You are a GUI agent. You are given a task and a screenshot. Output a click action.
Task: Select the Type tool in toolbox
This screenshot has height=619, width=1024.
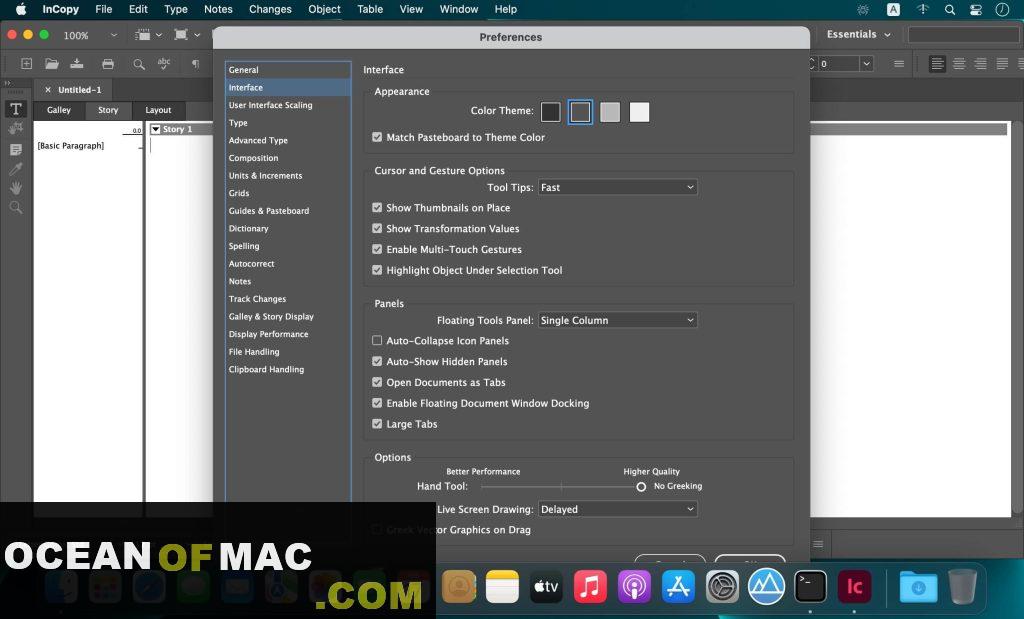16,109
